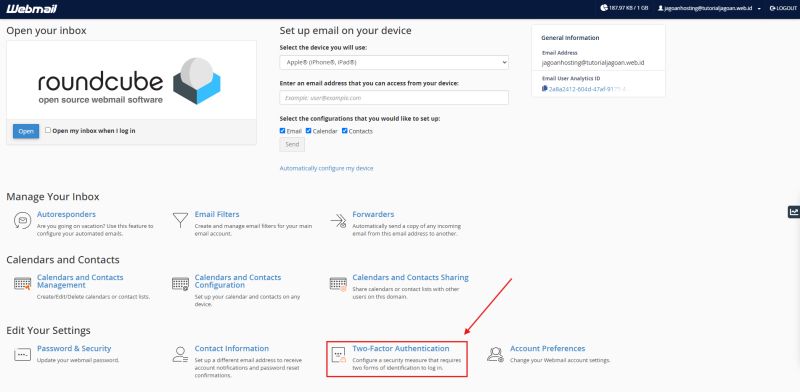Click the roundcube logo image
The height and width of the screenshot is (392, 800).
tap(130, 81)
